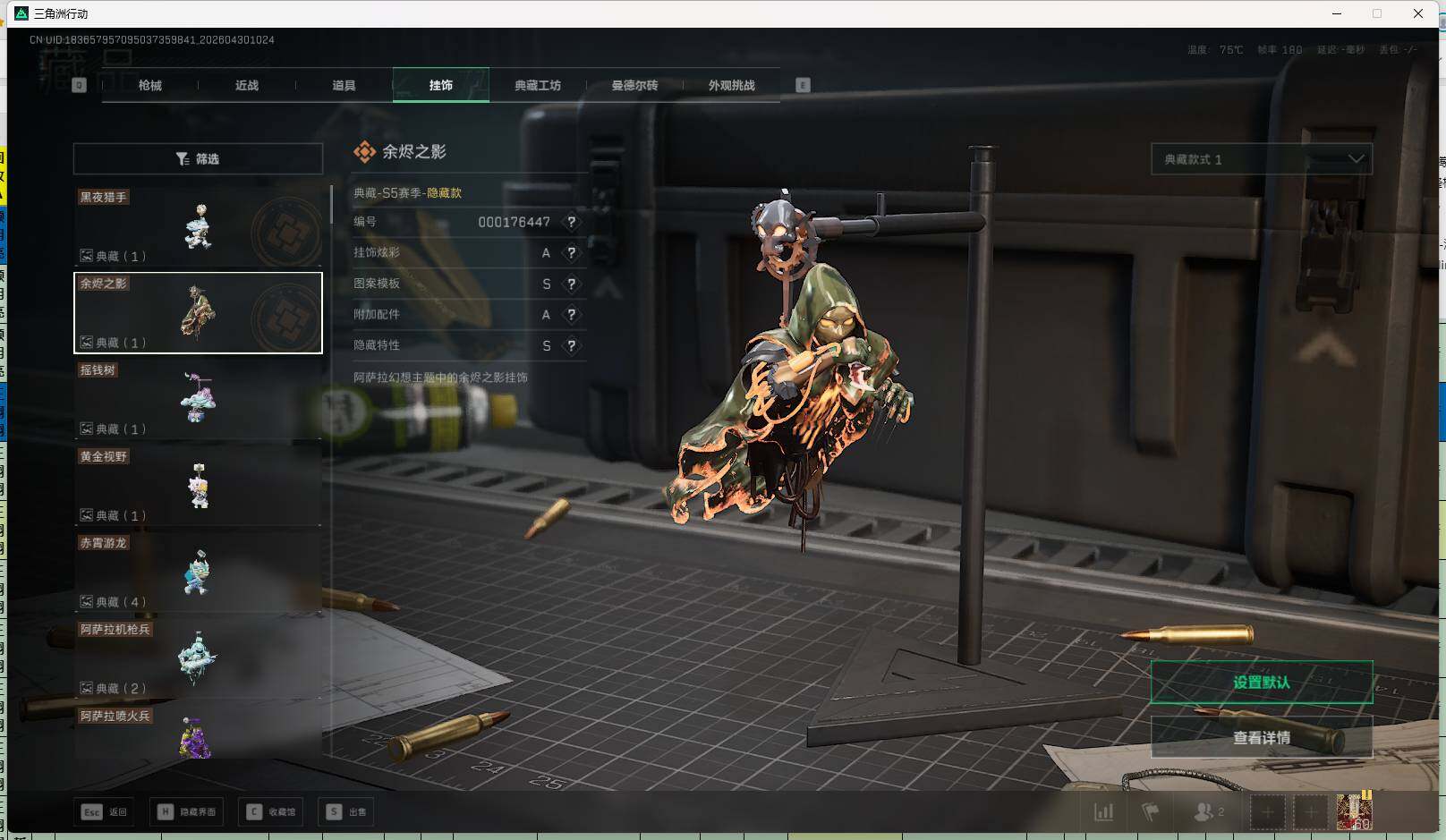Select the 黑夜猎手 charm item
This screenshot has height=840, width=1446.
pos(198,226)
